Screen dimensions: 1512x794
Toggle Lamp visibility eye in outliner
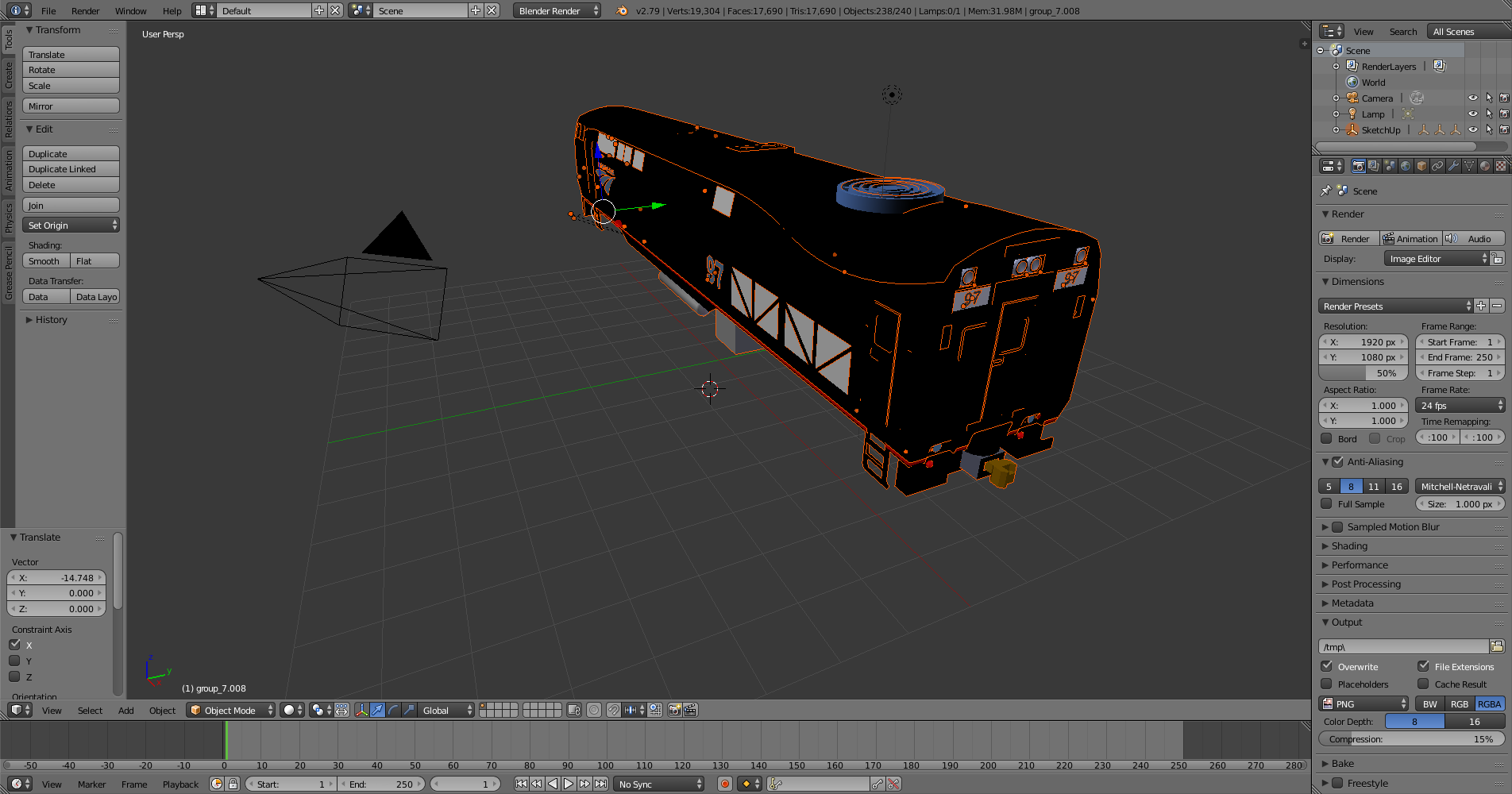tap(1473, 114)
